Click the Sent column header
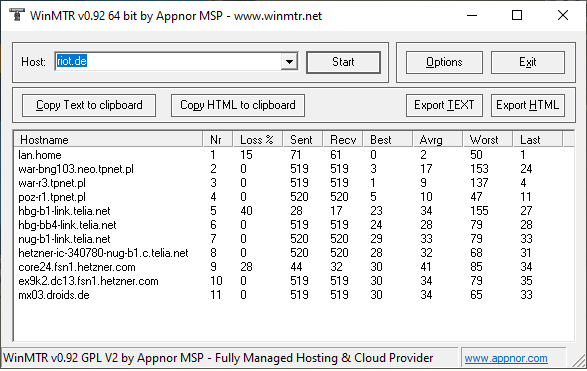 click(x=303, y=140)
